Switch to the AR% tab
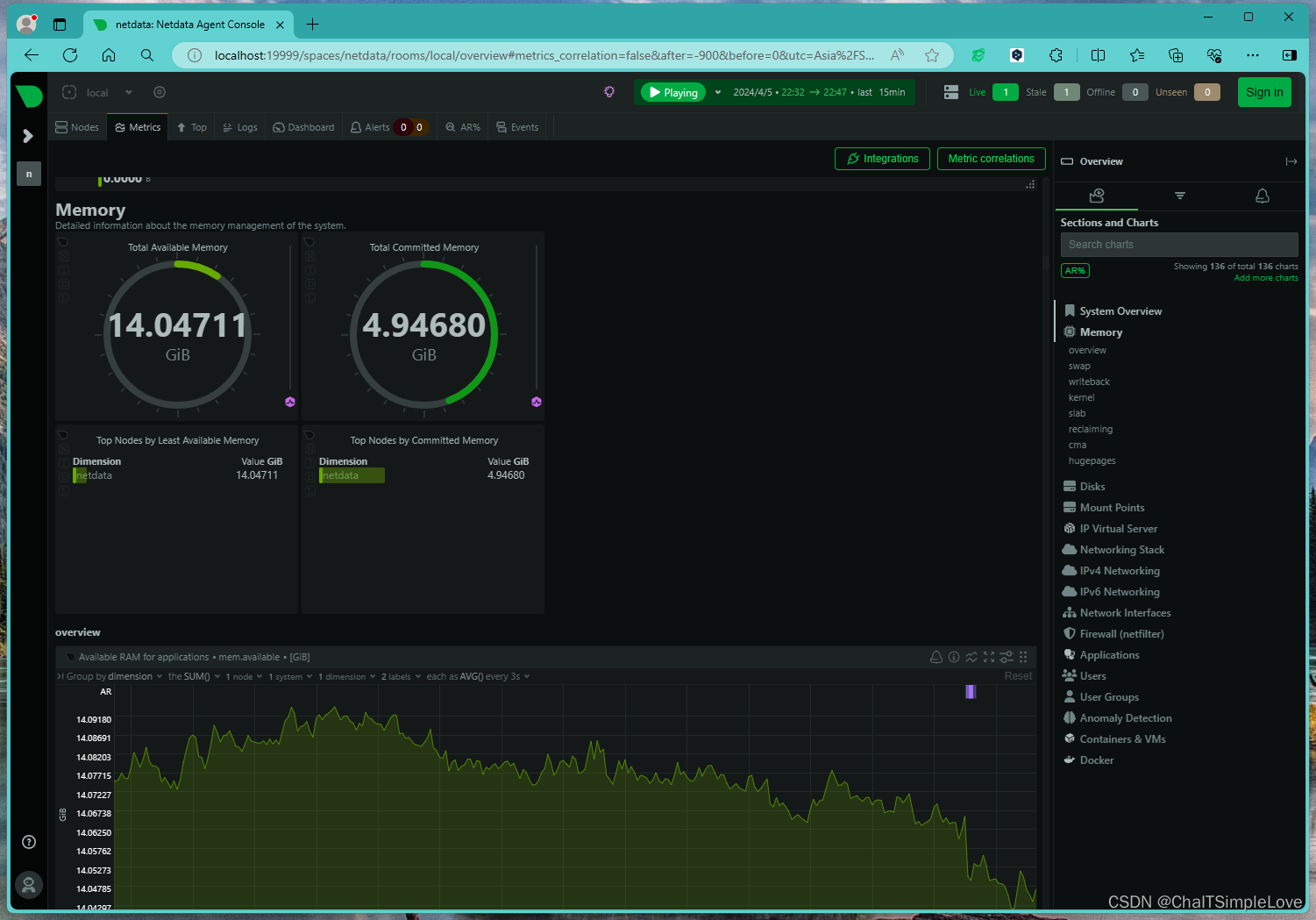 [463, 127]
